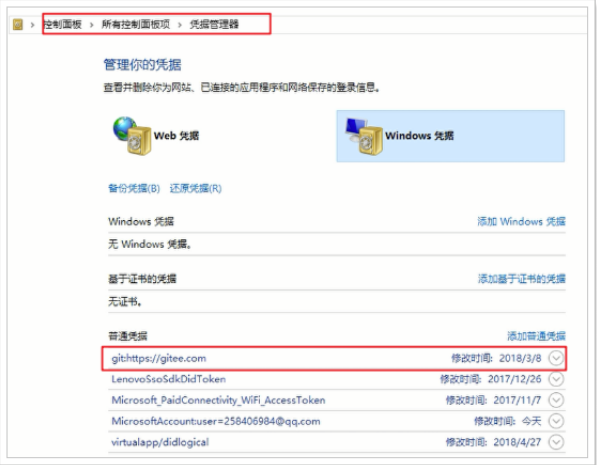
Task: Click the Web 凭据 globe vault icon
Action: click(132, 136)
